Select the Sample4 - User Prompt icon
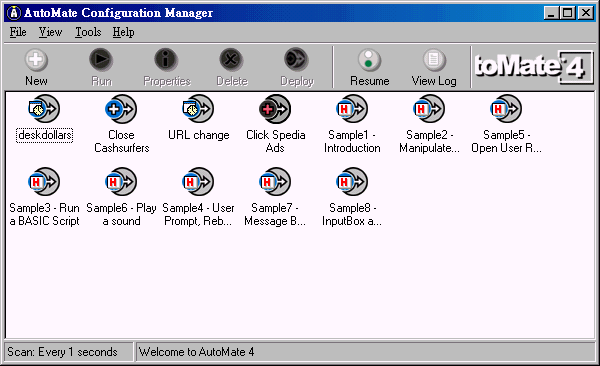This screenshot has width=600, height=366. point(198,182)
